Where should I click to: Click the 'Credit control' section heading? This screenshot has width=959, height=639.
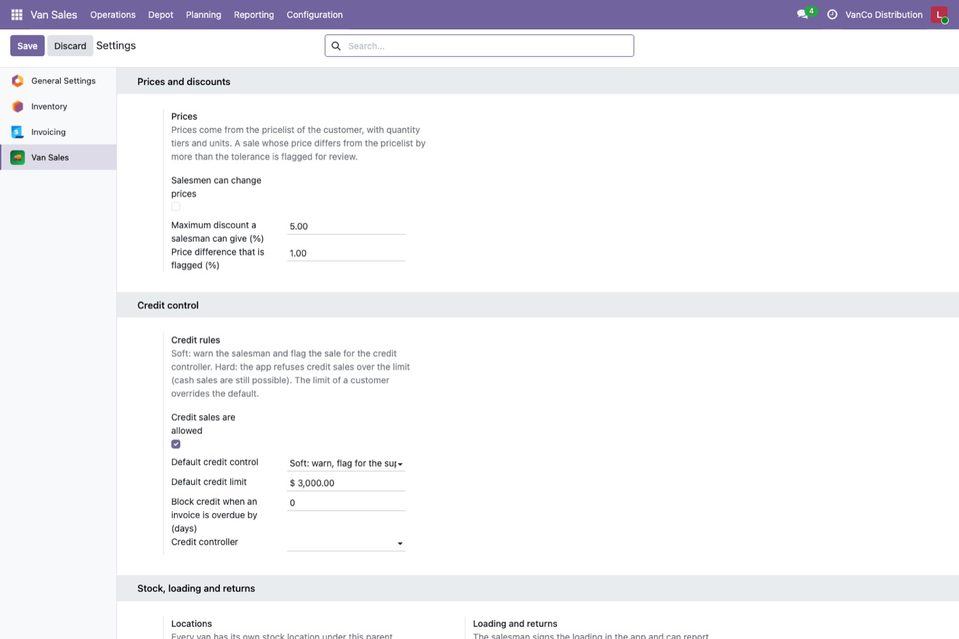168,306
